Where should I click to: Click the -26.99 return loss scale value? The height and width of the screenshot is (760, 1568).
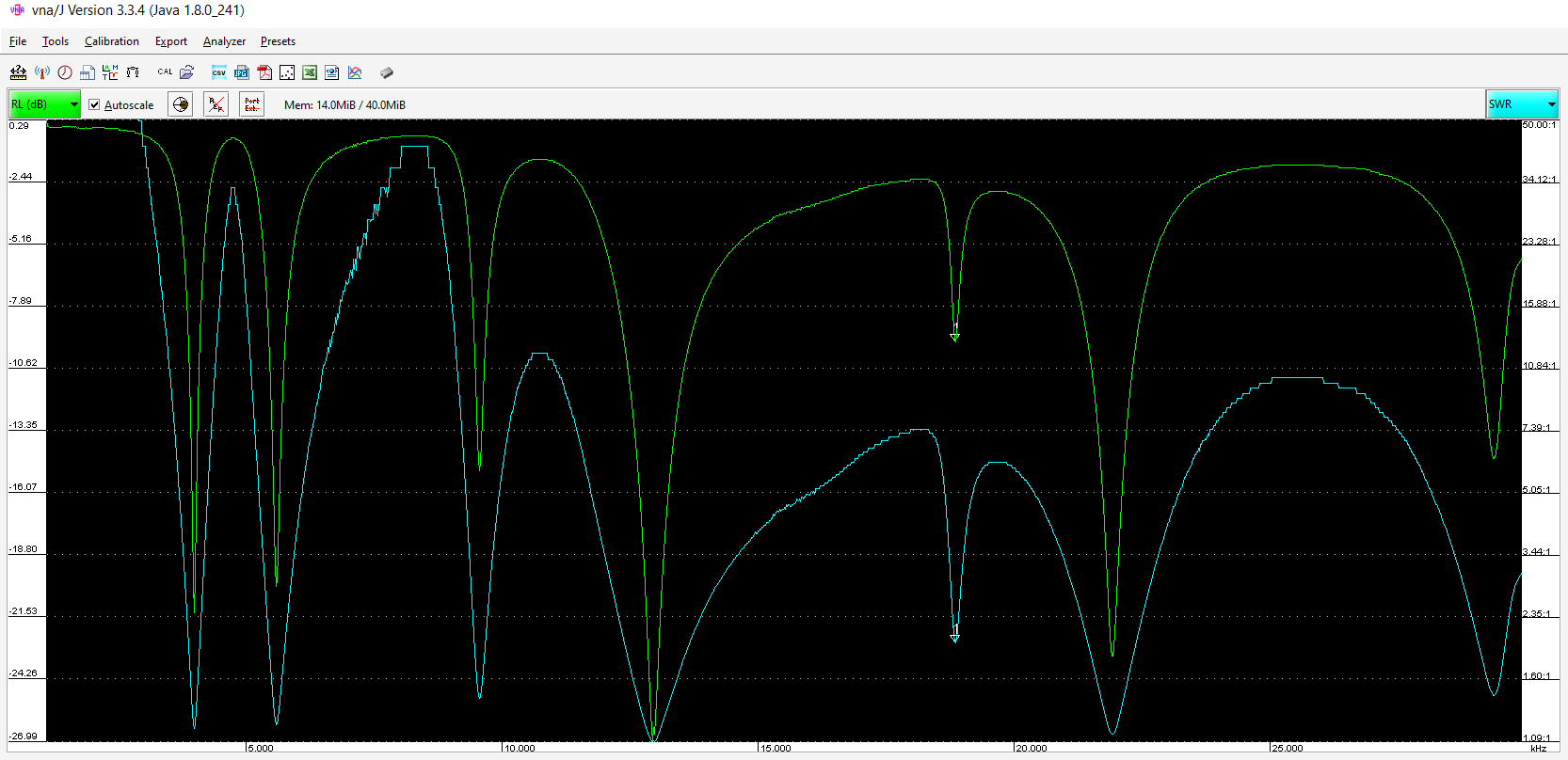click(x=24, y=736)
